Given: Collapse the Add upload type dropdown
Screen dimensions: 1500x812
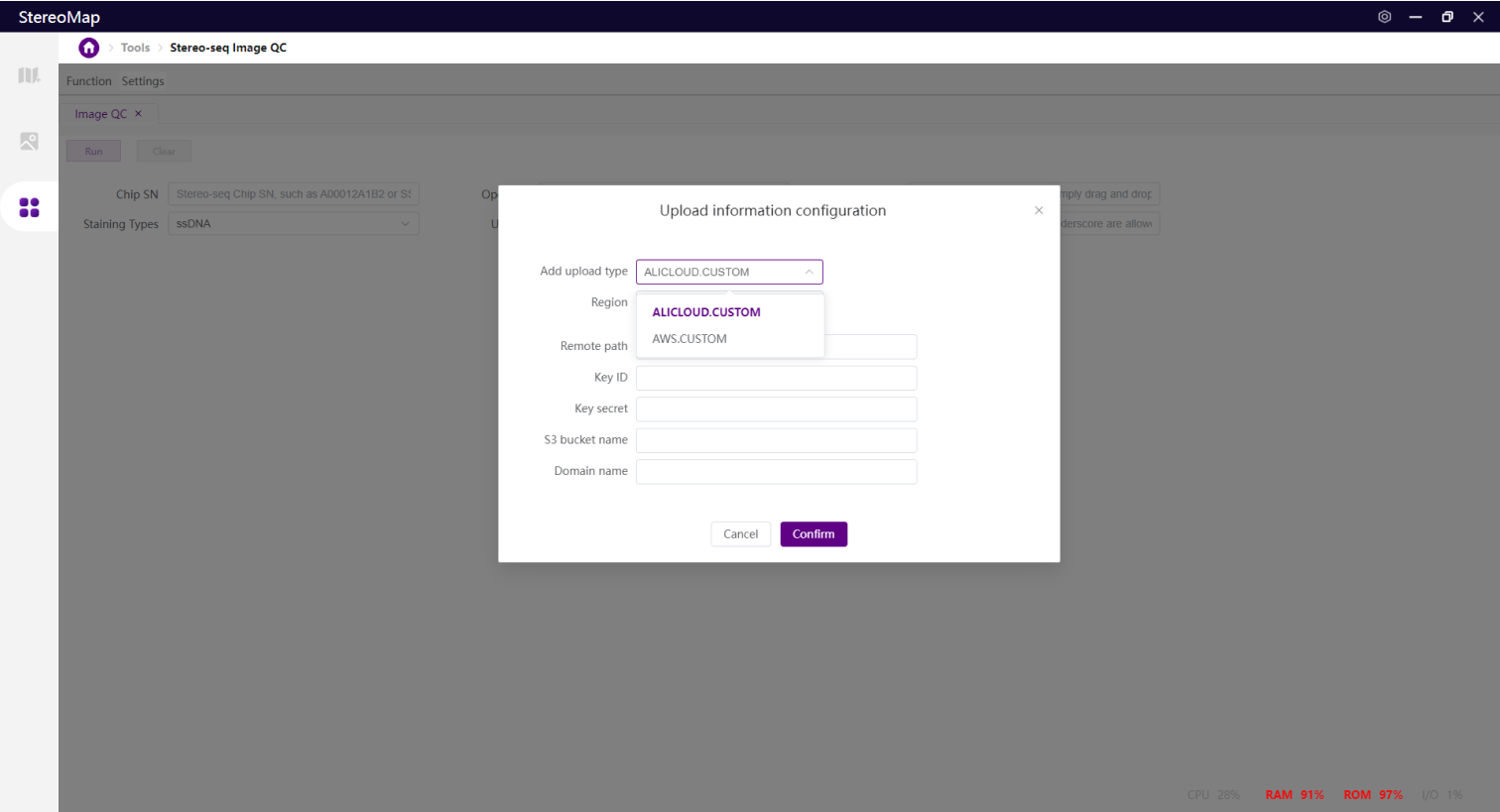Looking at the screenshot, I should (x=809, y=272).
